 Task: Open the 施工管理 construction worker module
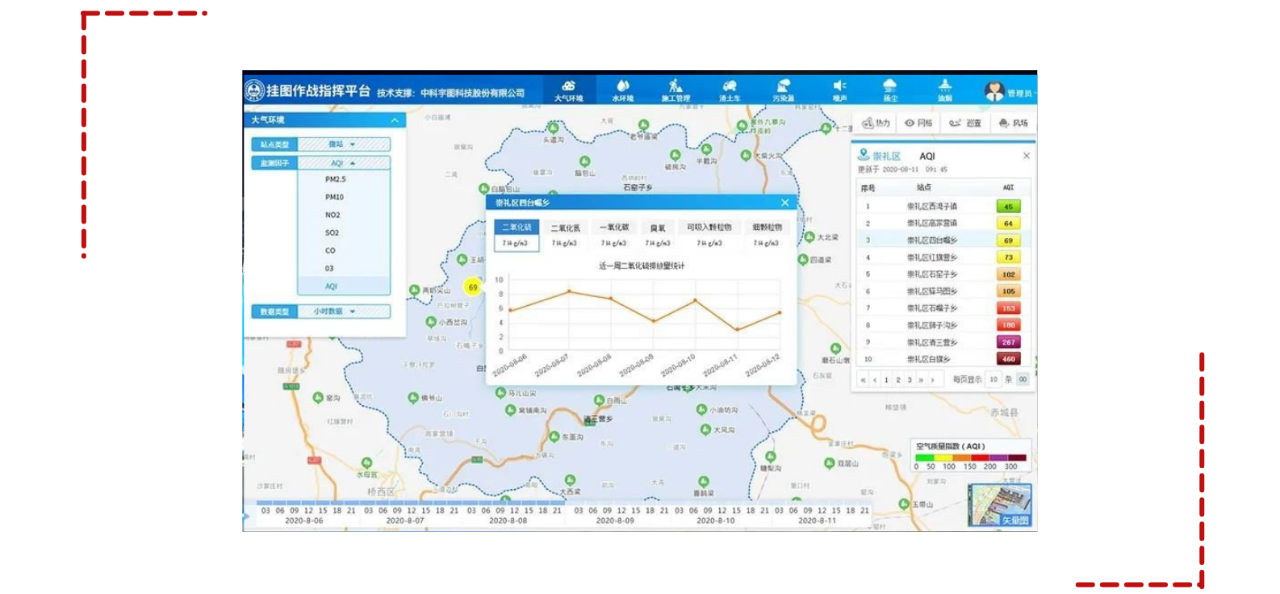[676, 90]
